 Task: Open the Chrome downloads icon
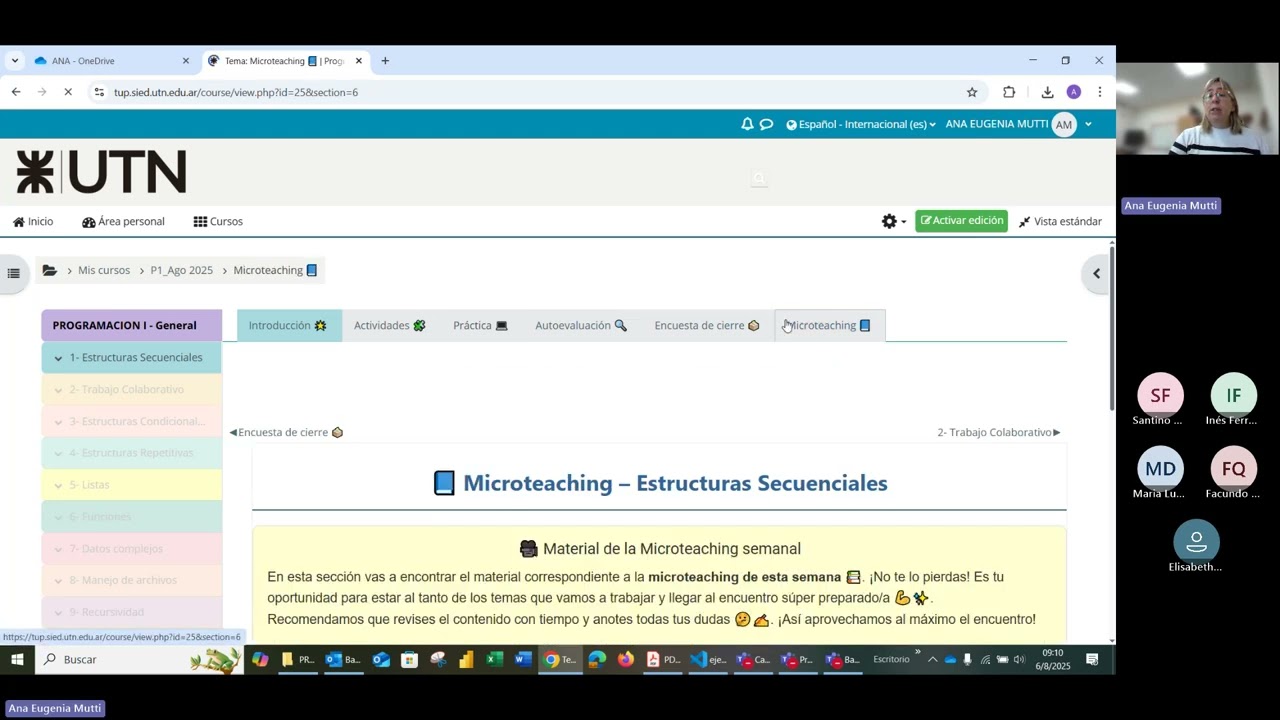(1047, 92)
